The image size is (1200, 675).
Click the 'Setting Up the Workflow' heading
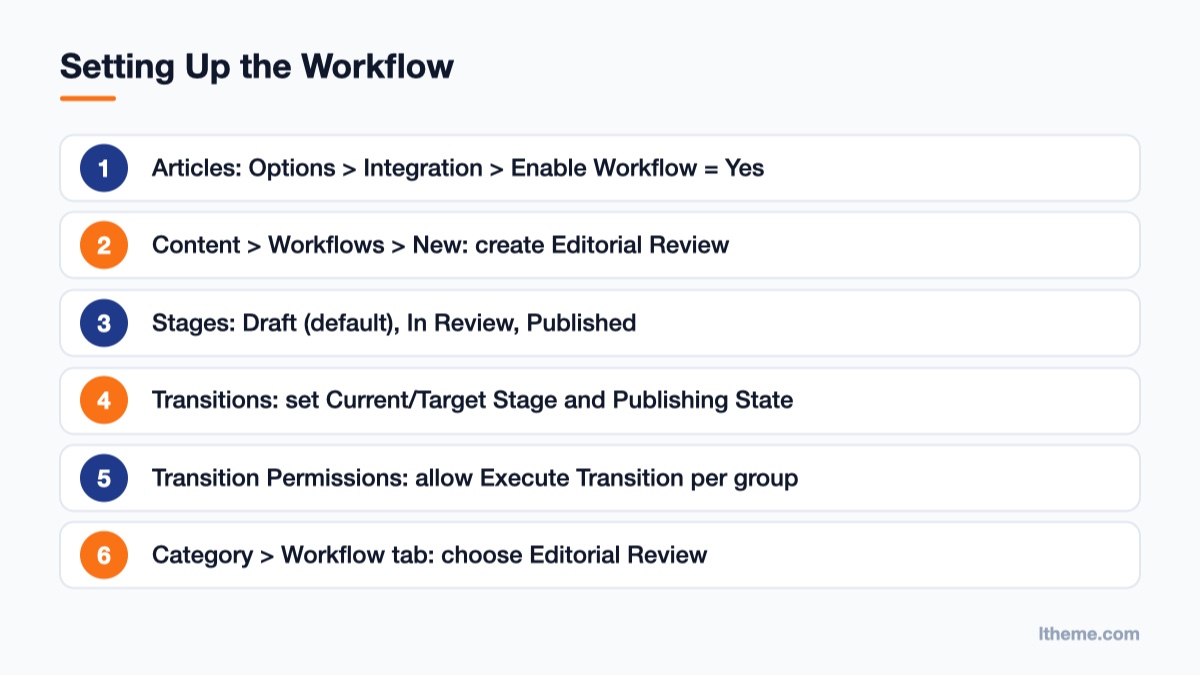[257, 66]
